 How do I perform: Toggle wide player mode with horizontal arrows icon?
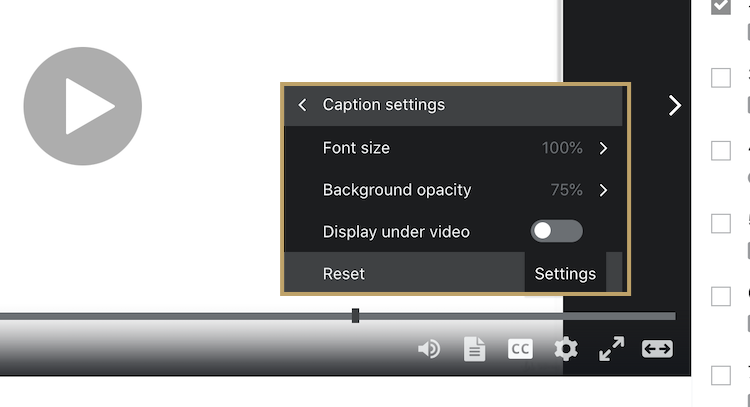pyautogui.click(x=657, y=349)
